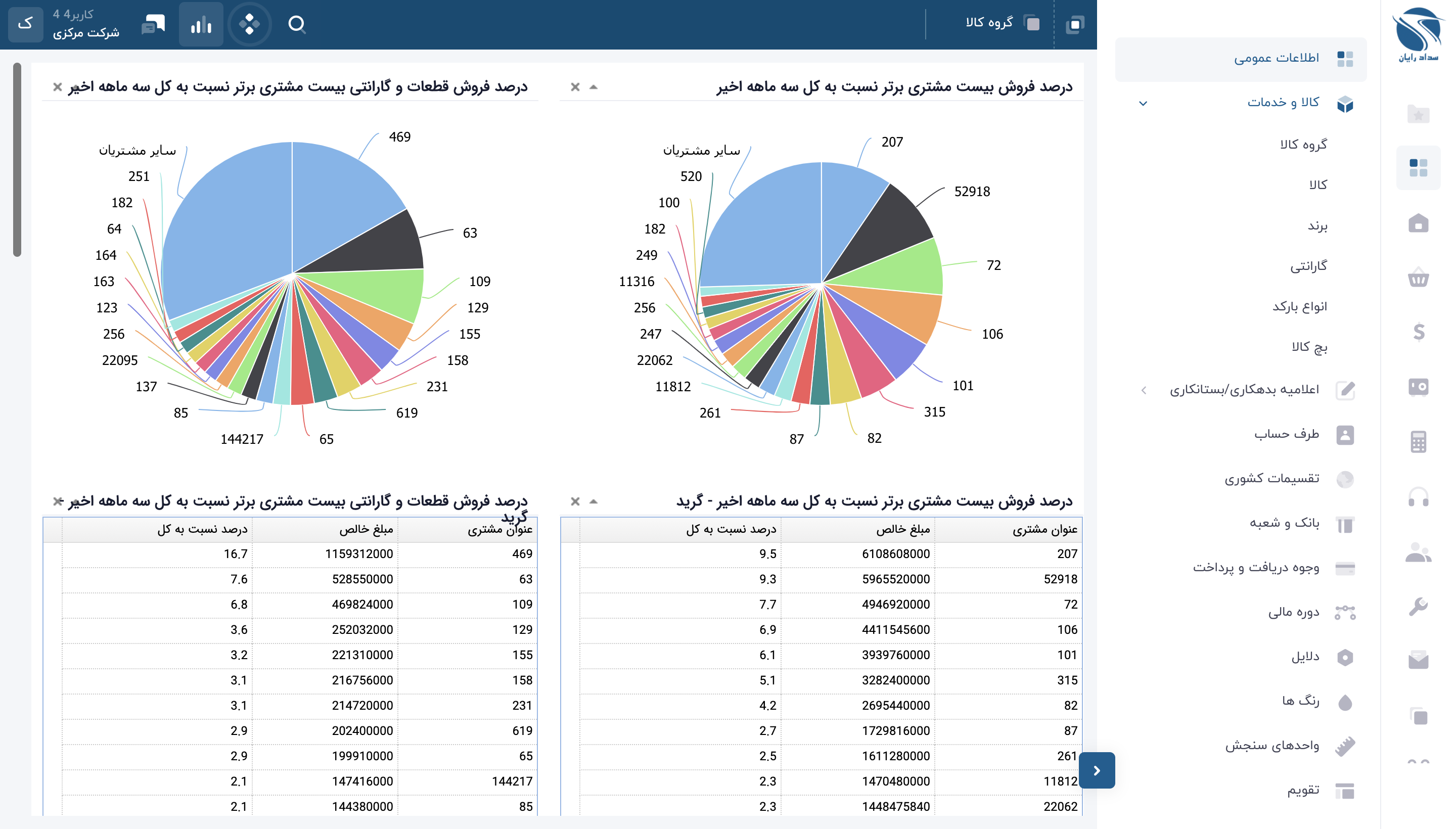
Task: Open the headset support icon
Action: coord(1418,496)
